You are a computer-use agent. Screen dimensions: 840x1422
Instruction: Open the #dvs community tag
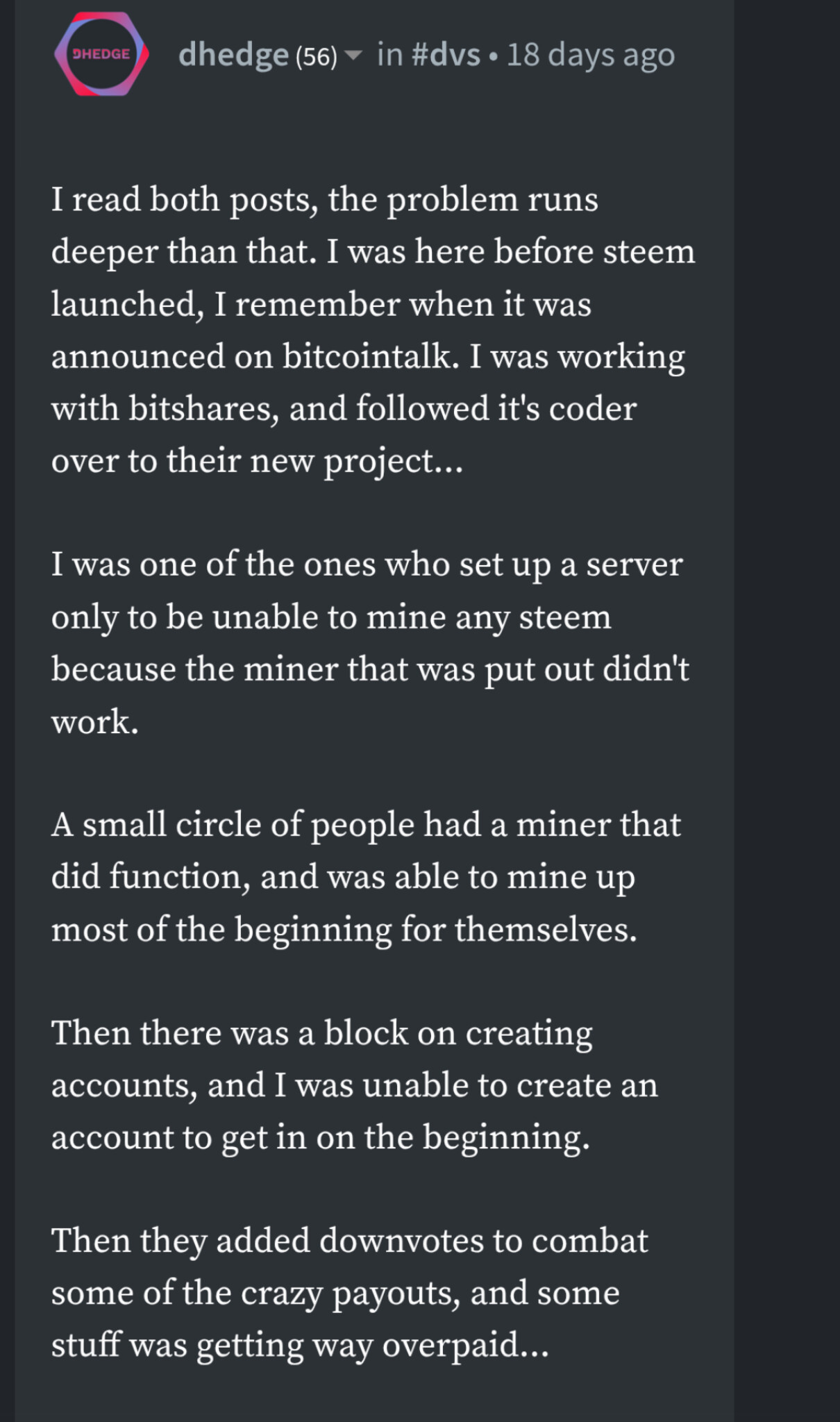446,55
